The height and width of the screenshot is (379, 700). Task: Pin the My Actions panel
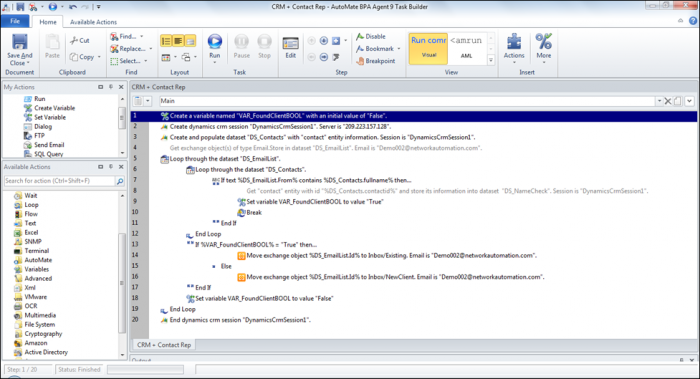coord(111,87)
